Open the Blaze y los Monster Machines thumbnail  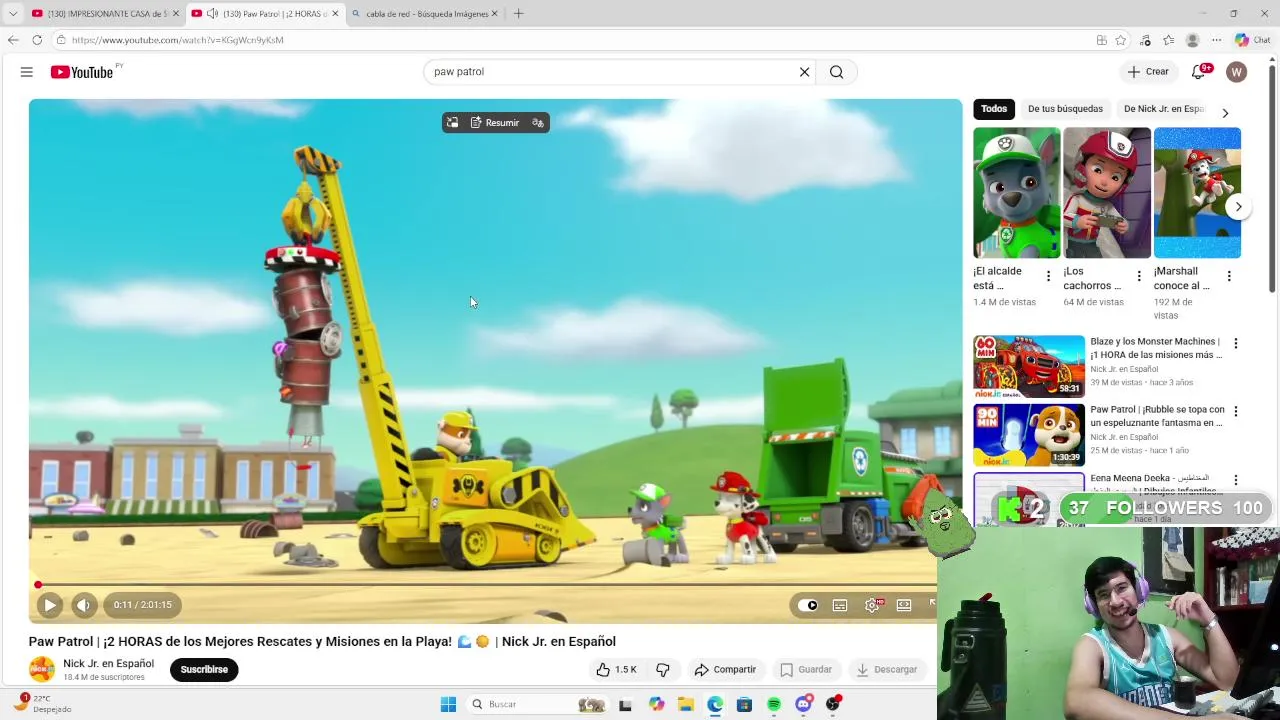coord(1029,366)
